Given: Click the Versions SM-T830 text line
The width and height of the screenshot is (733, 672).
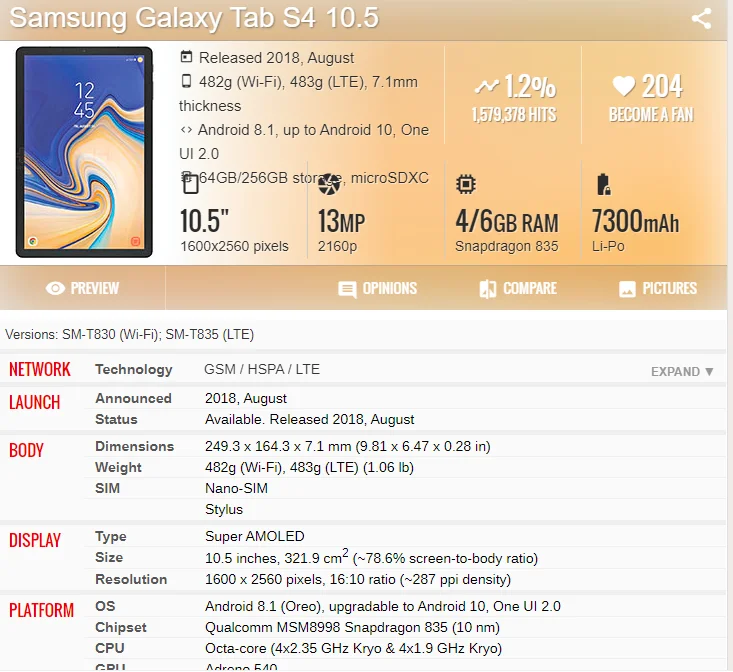Looking at the screenshot, I should click(x=129, y=335).
